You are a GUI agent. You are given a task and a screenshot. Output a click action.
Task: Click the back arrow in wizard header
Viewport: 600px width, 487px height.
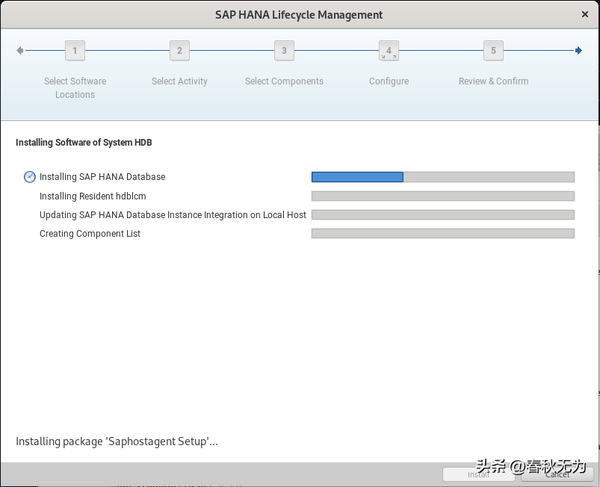pos(20,50)
